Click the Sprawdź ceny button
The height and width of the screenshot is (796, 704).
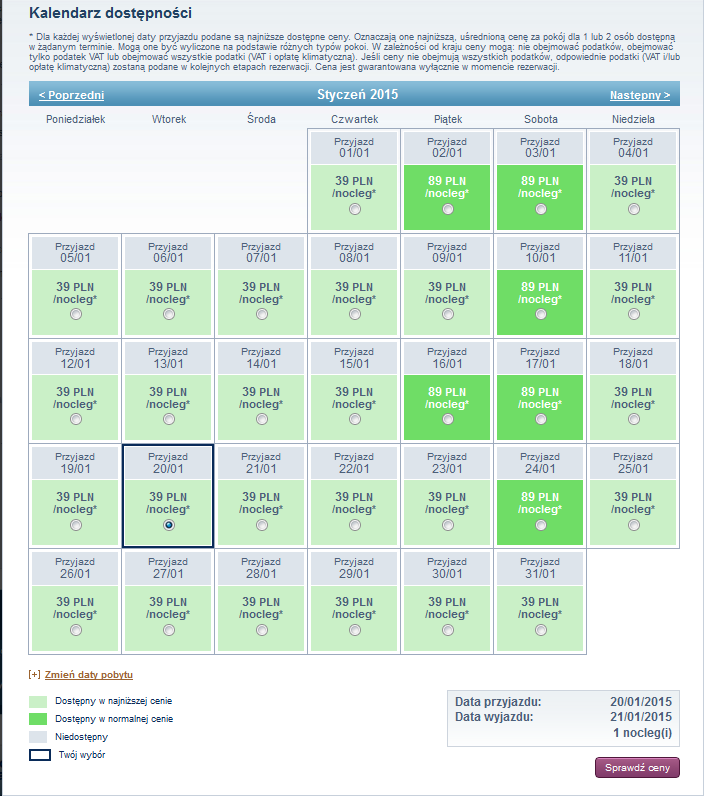(x=637, y=768)
